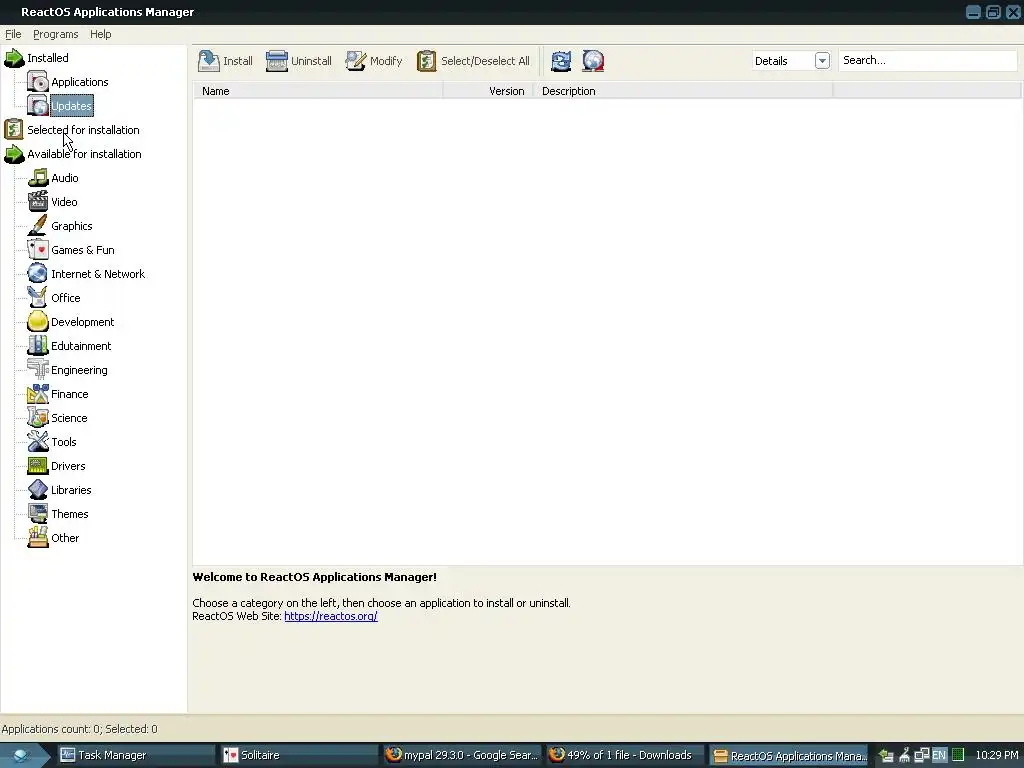
Task: Switch to Solitaire in taskbar
Action: coord(298,756)
